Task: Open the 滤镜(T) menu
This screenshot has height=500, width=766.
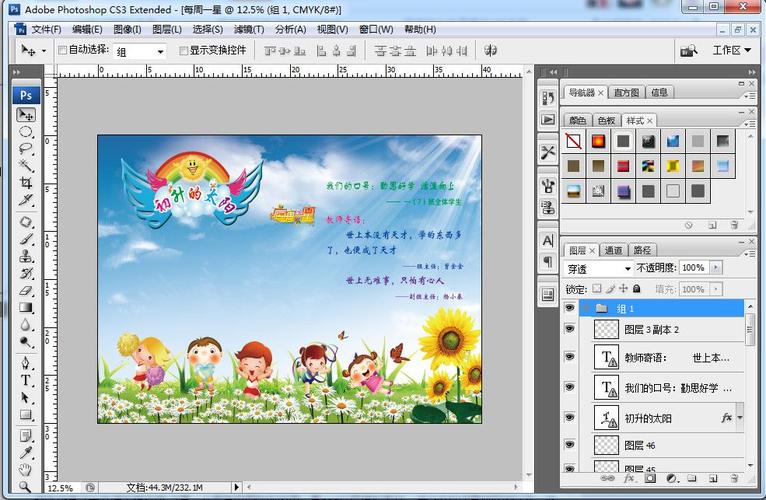Action: pos(249,29)
